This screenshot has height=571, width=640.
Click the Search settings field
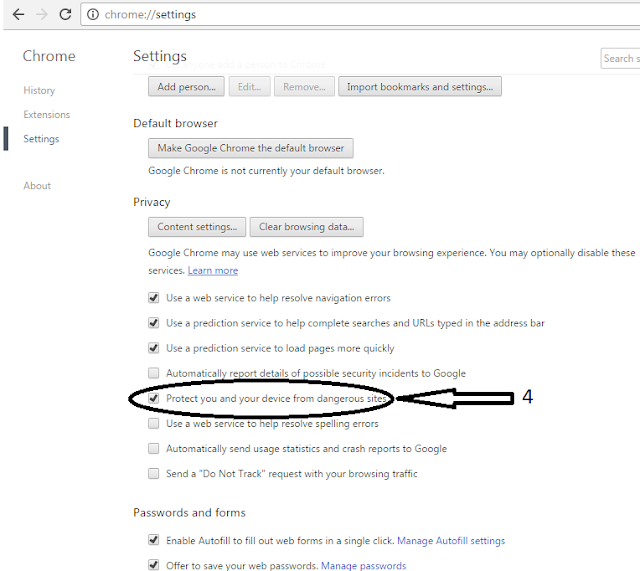pos(620,58)
